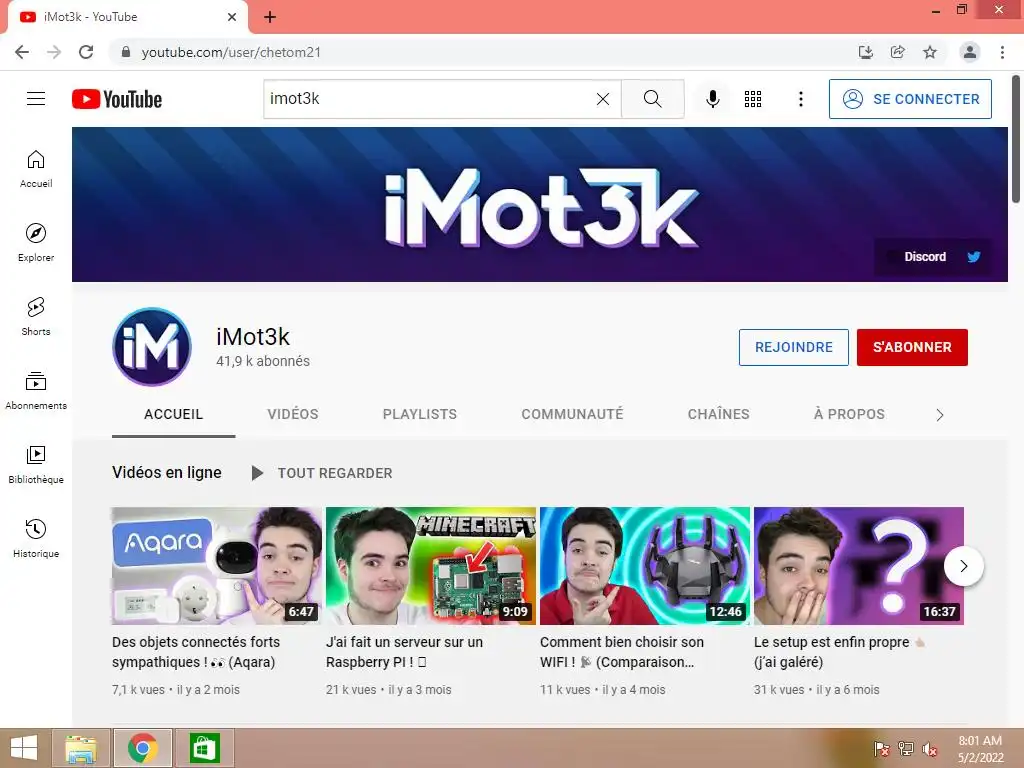The width and height of the screenshot is (1024, 768).
Task: Go back with the browser back arrow
Action: point(22,52)
